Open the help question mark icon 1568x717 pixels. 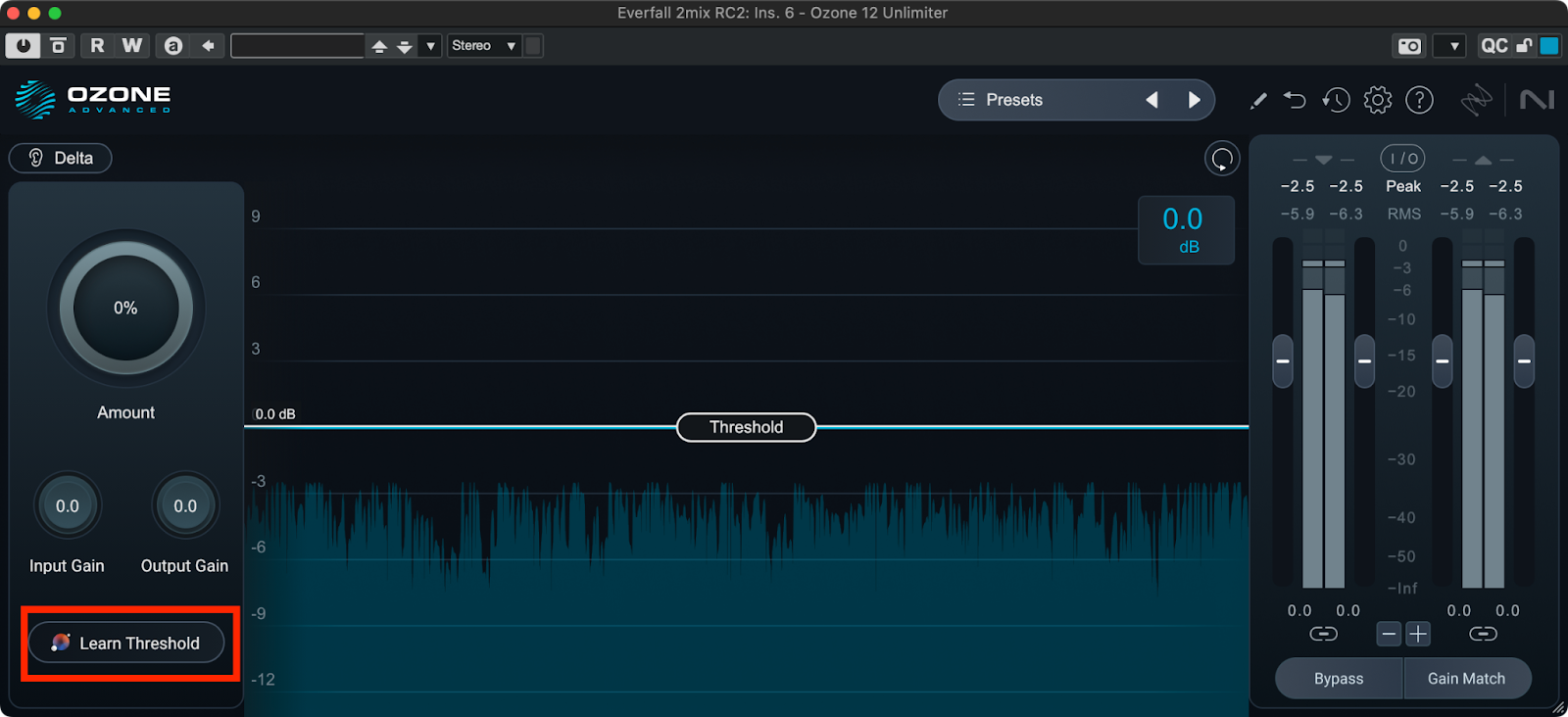click(x=1419, y=100)
